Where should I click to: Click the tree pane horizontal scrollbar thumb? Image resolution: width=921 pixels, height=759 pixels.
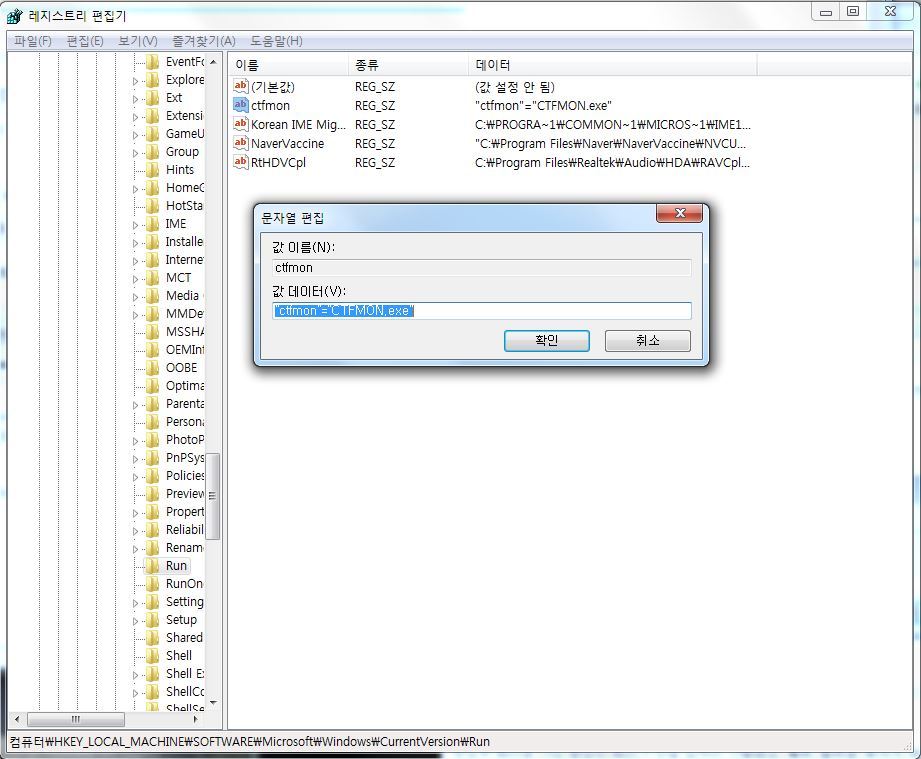pos(75,720)
